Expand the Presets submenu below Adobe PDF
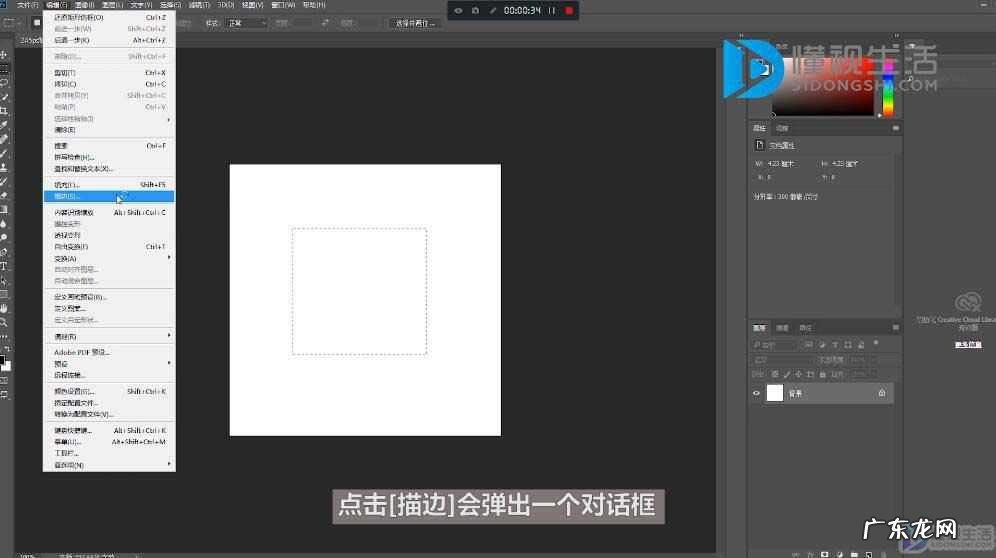This screenshot has height=558, width=996. [109, 364]
